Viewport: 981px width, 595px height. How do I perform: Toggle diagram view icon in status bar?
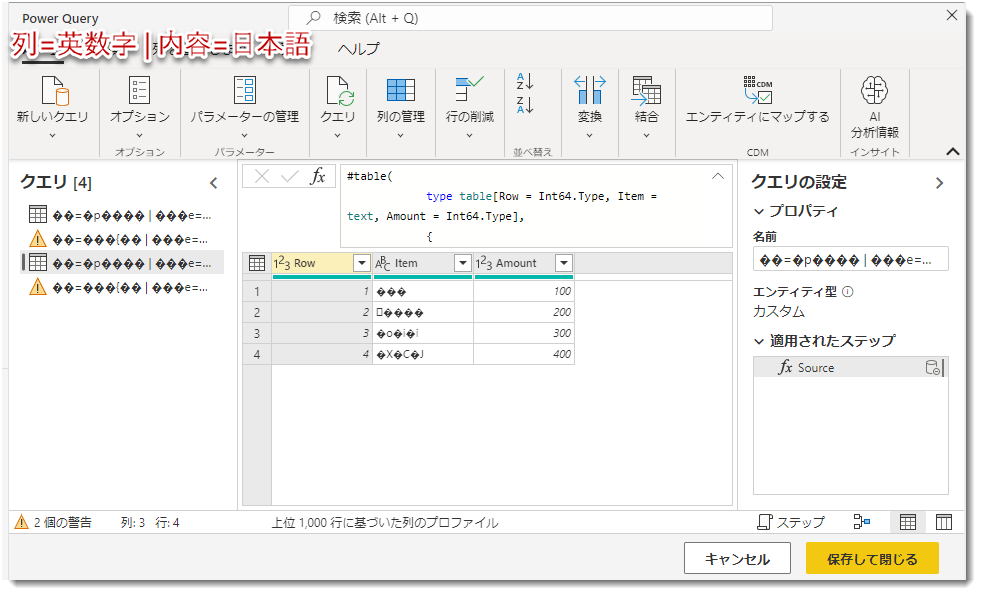click(862, 522)
